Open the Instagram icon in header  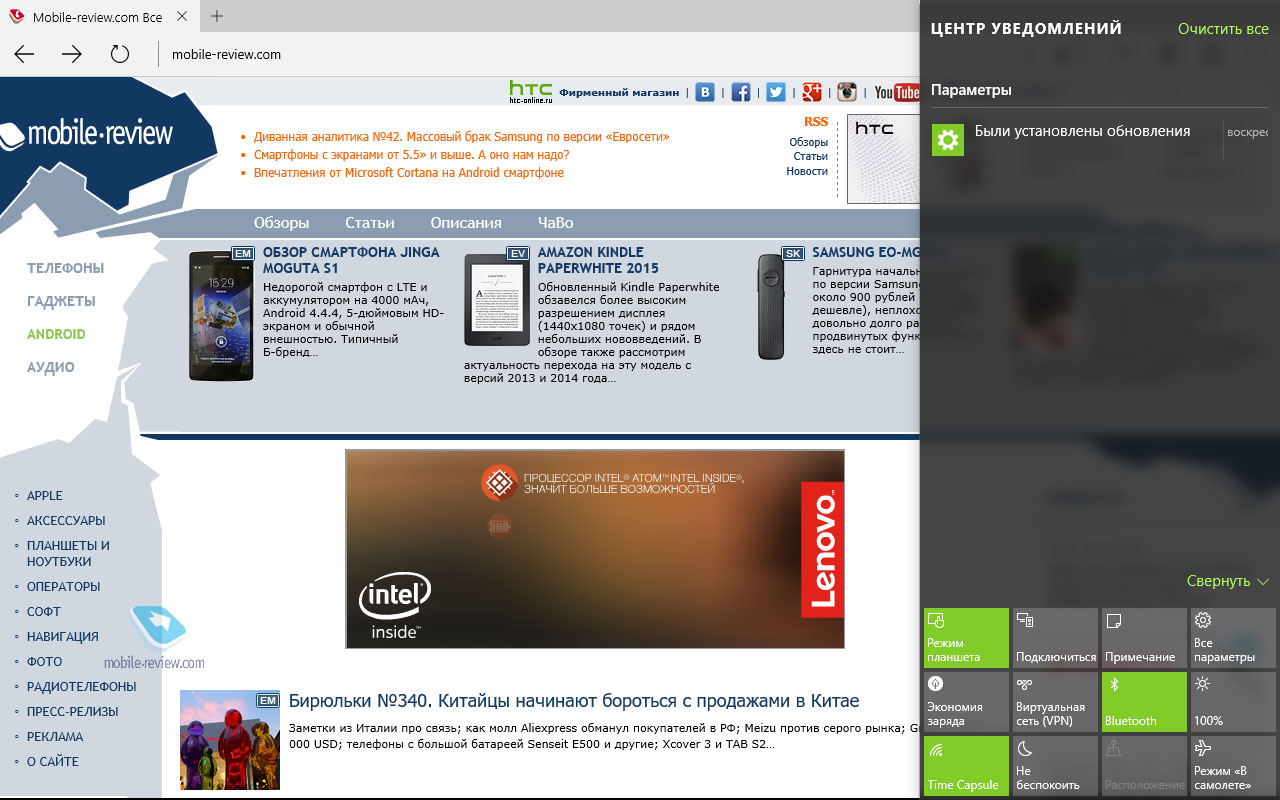[x=847, y=92]
